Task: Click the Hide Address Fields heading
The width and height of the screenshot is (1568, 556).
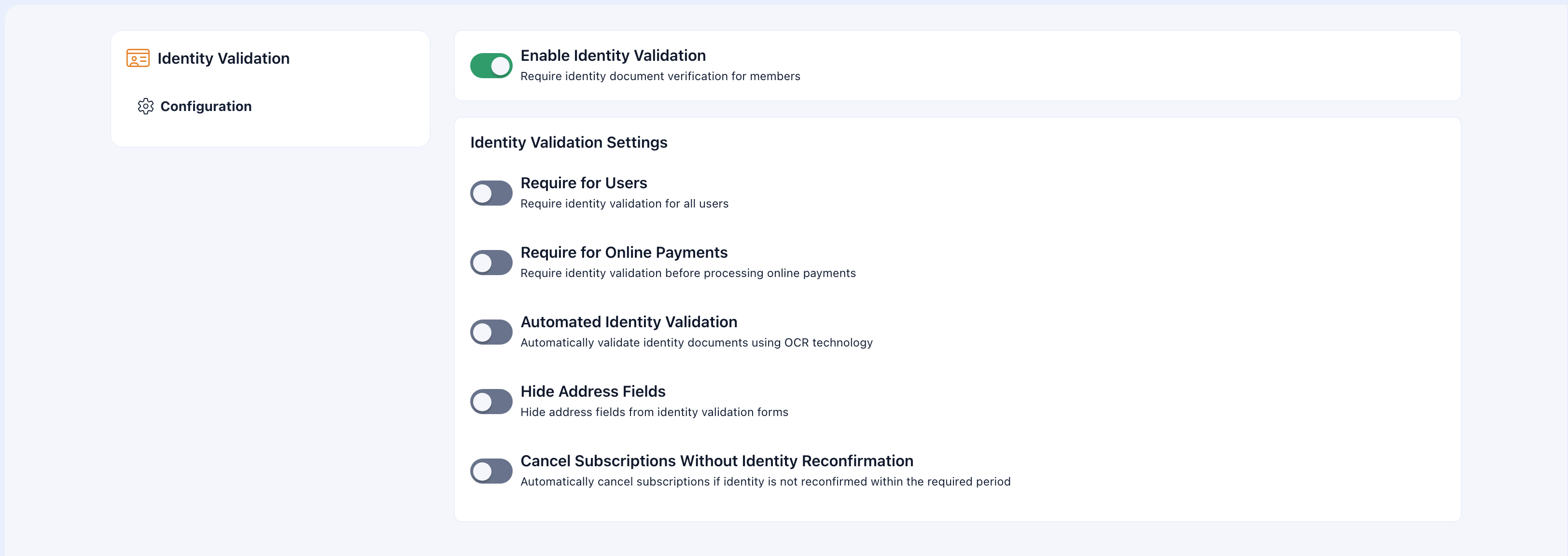Action: point(592,392)
